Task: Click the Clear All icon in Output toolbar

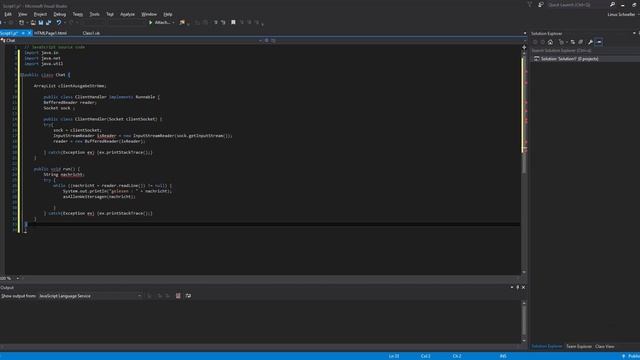Action: (178, 296)
